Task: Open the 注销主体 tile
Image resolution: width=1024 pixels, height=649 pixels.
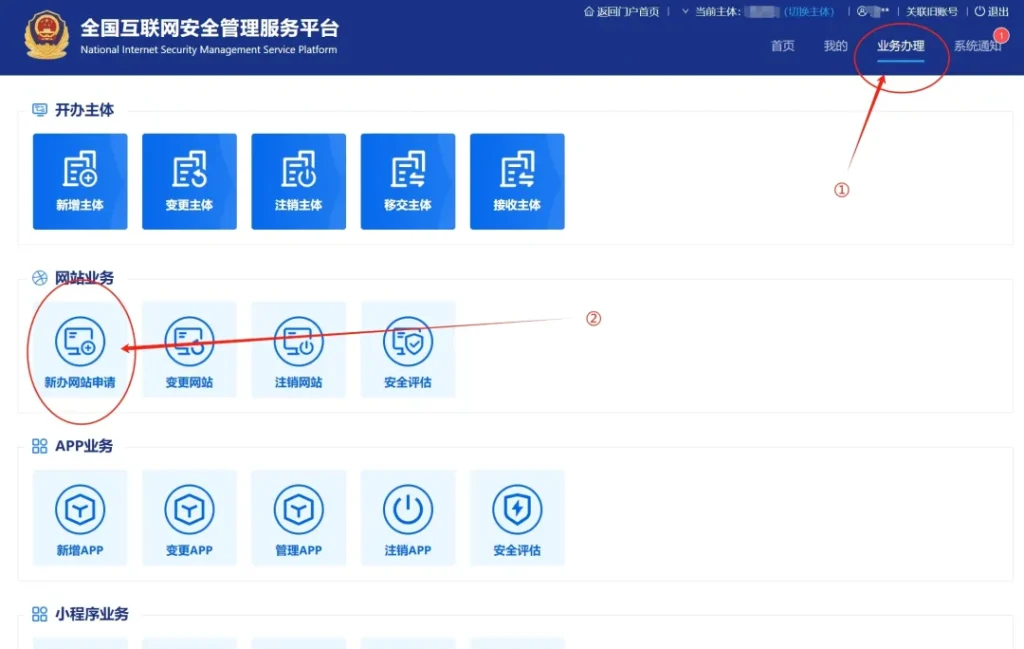Action: click(x=298, y=182)
